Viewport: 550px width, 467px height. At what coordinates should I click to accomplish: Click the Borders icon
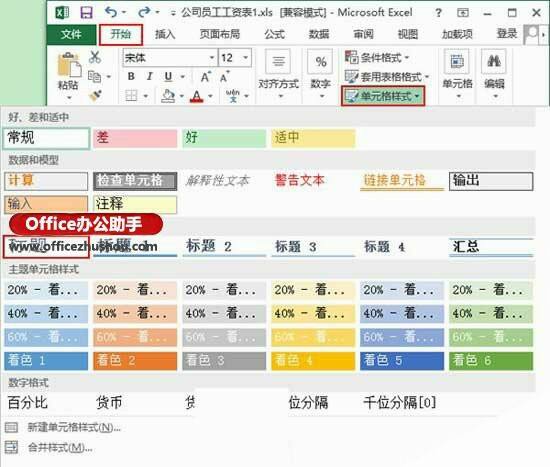point(131,95)
